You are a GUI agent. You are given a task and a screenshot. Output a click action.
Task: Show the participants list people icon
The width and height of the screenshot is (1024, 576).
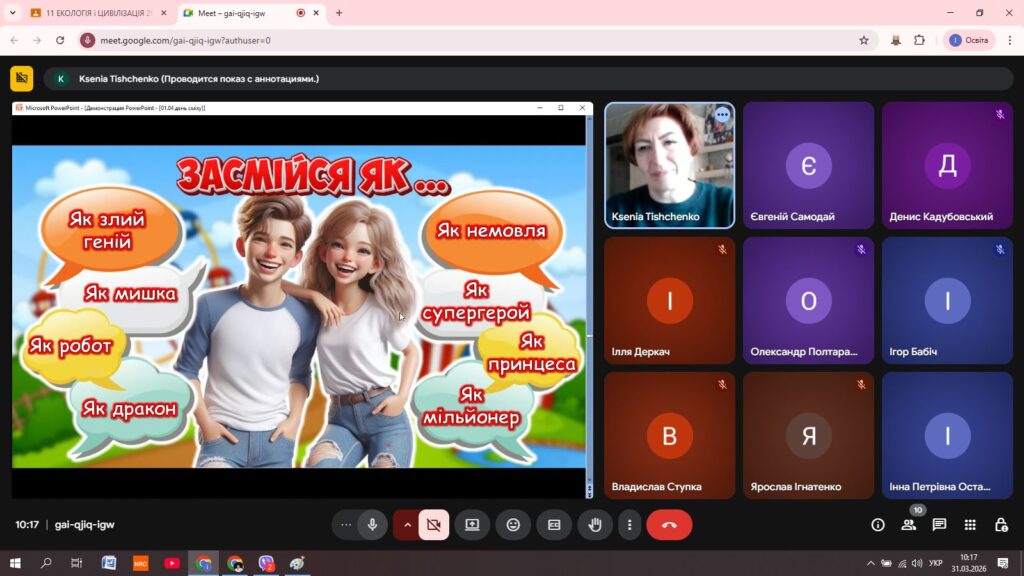tap(908, 525)
